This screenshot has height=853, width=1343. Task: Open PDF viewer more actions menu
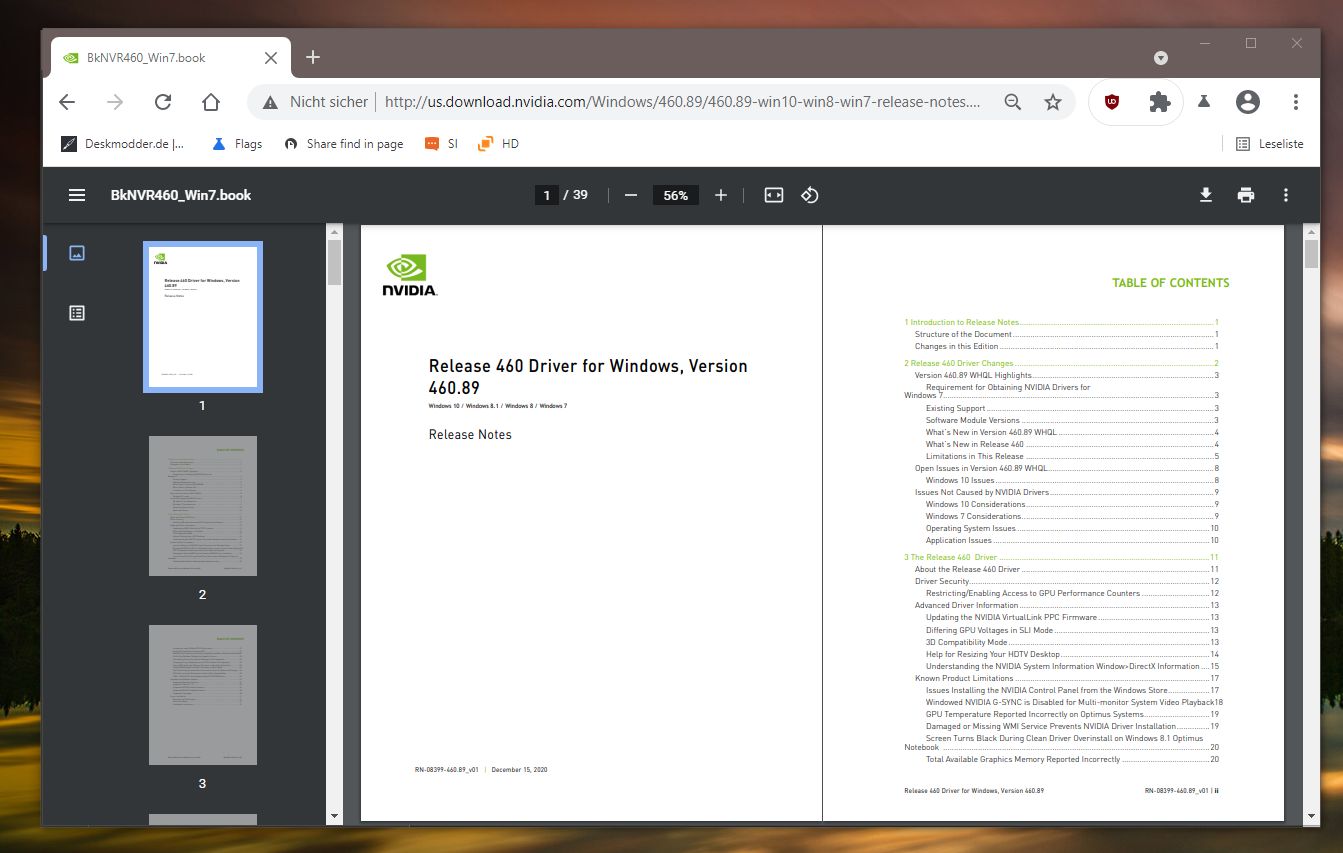[1286, 195]
